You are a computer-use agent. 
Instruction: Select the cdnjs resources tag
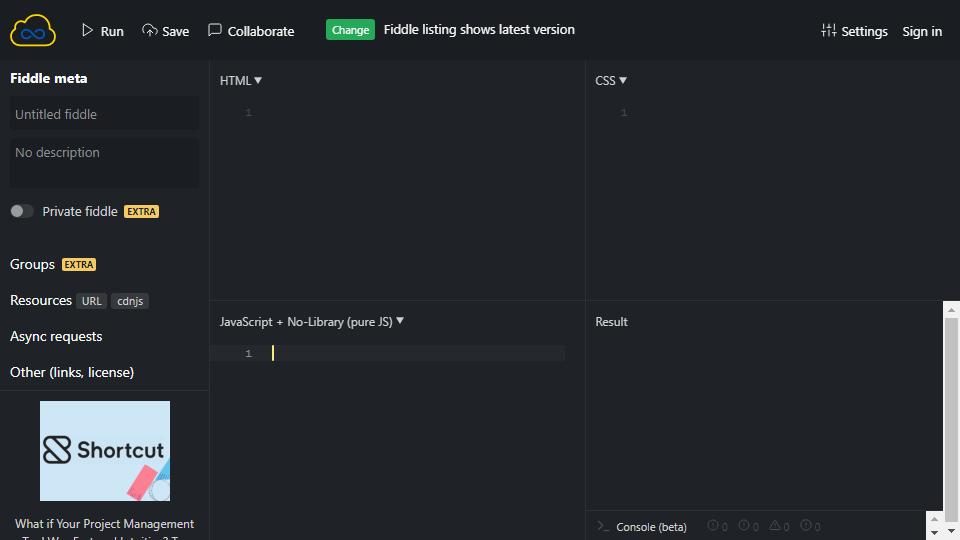(130, 301)
